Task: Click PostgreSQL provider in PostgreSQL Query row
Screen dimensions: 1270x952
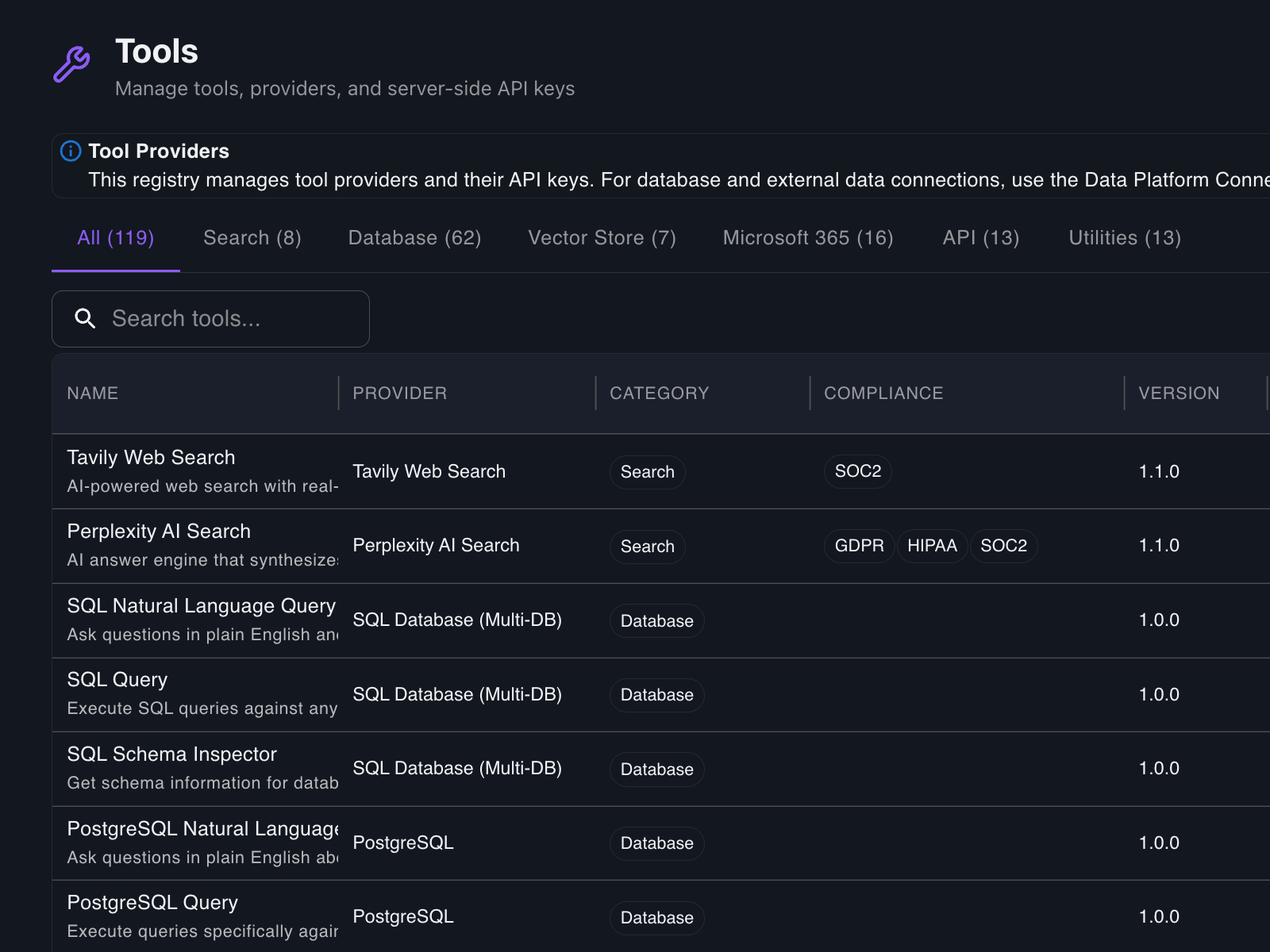Action: click(x=403, y=917)
